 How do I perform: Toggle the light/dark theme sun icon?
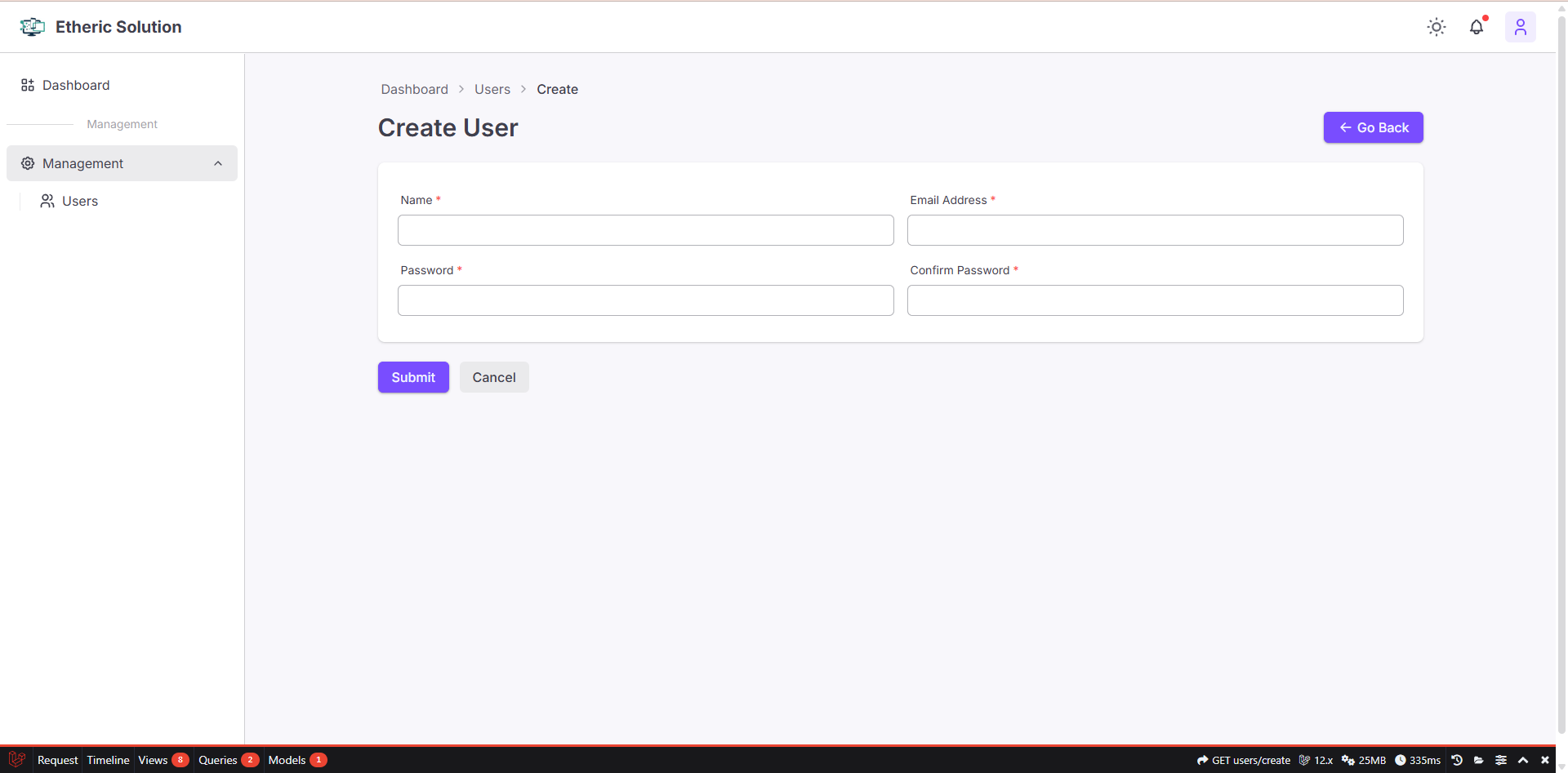1437,27
